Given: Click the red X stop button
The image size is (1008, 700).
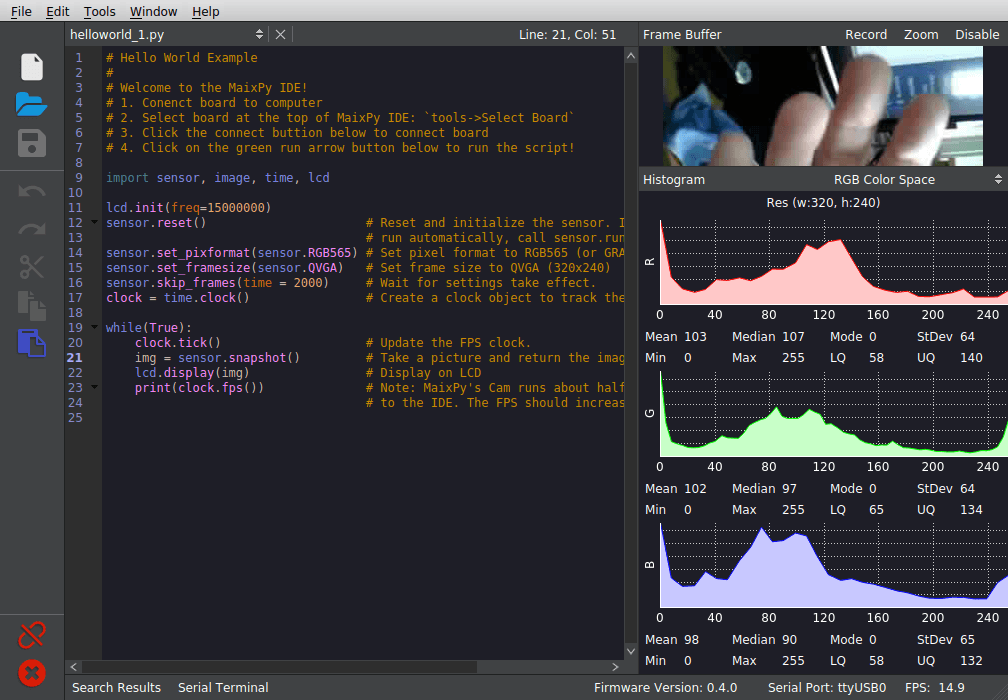Looking at the screenshot, I should click(32, 673).
